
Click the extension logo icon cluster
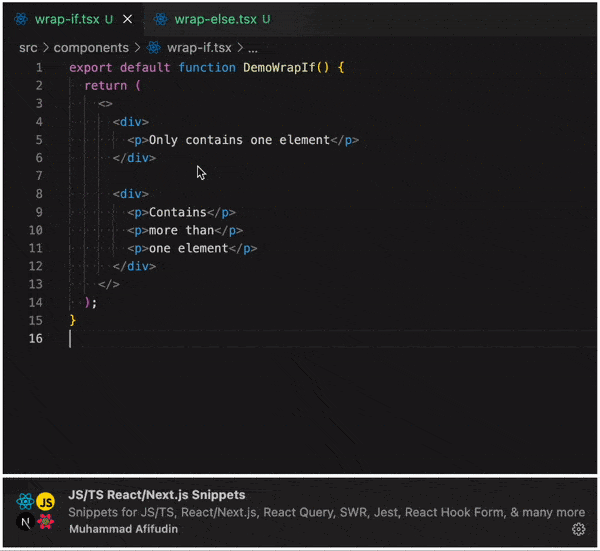[35, 512]
